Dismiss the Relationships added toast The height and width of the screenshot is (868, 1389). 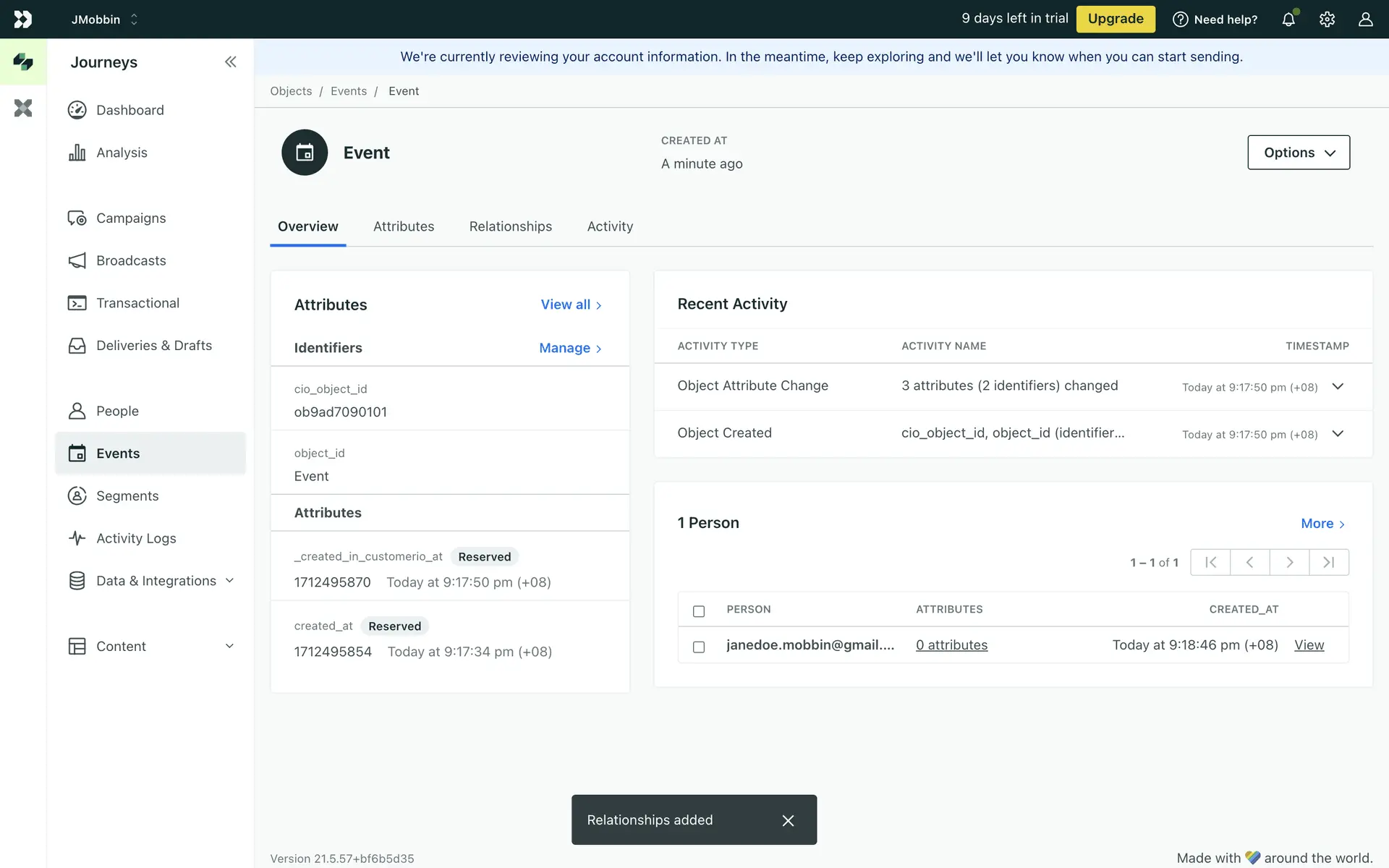[788, 820]
